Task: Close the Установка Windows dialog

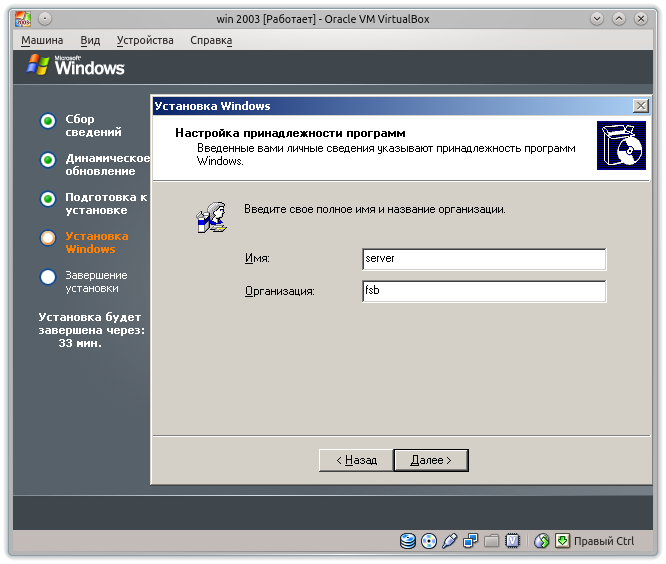Action: click(x=641, y=106)
